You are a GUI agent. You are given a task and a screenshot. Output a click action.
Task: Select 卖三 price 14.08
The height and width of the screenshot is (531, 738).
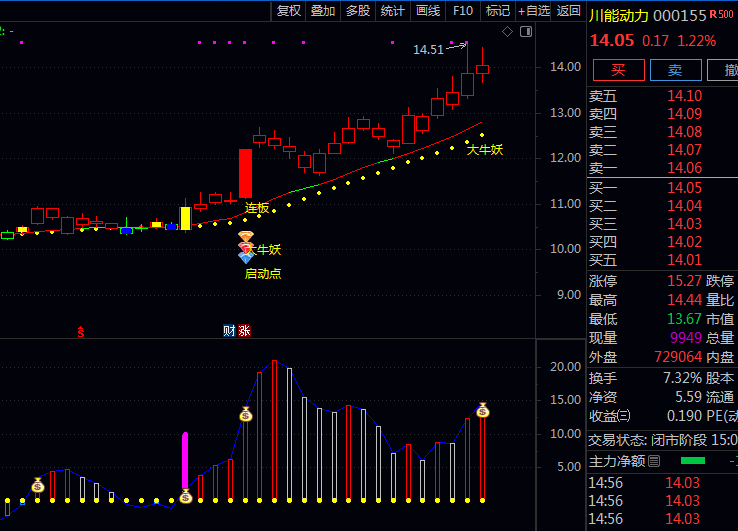click(x=684, y=132)
